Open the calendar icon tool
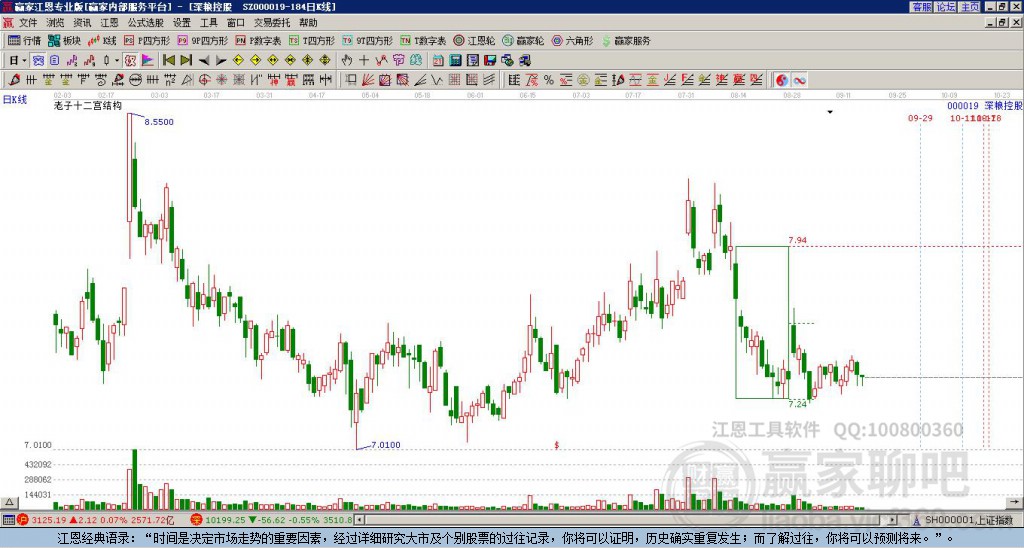1024x548 pixels. (438, 61)
